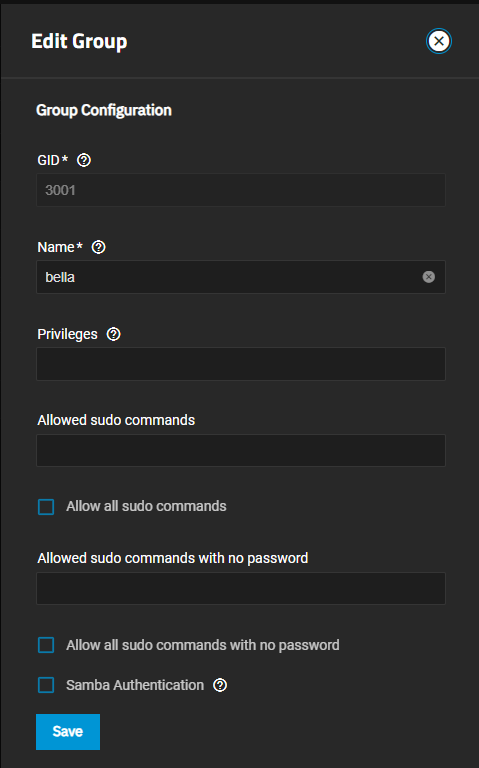The image size is (479, 768).
Task: Click the Samba Authentication label text
Action: click(135, 685)
